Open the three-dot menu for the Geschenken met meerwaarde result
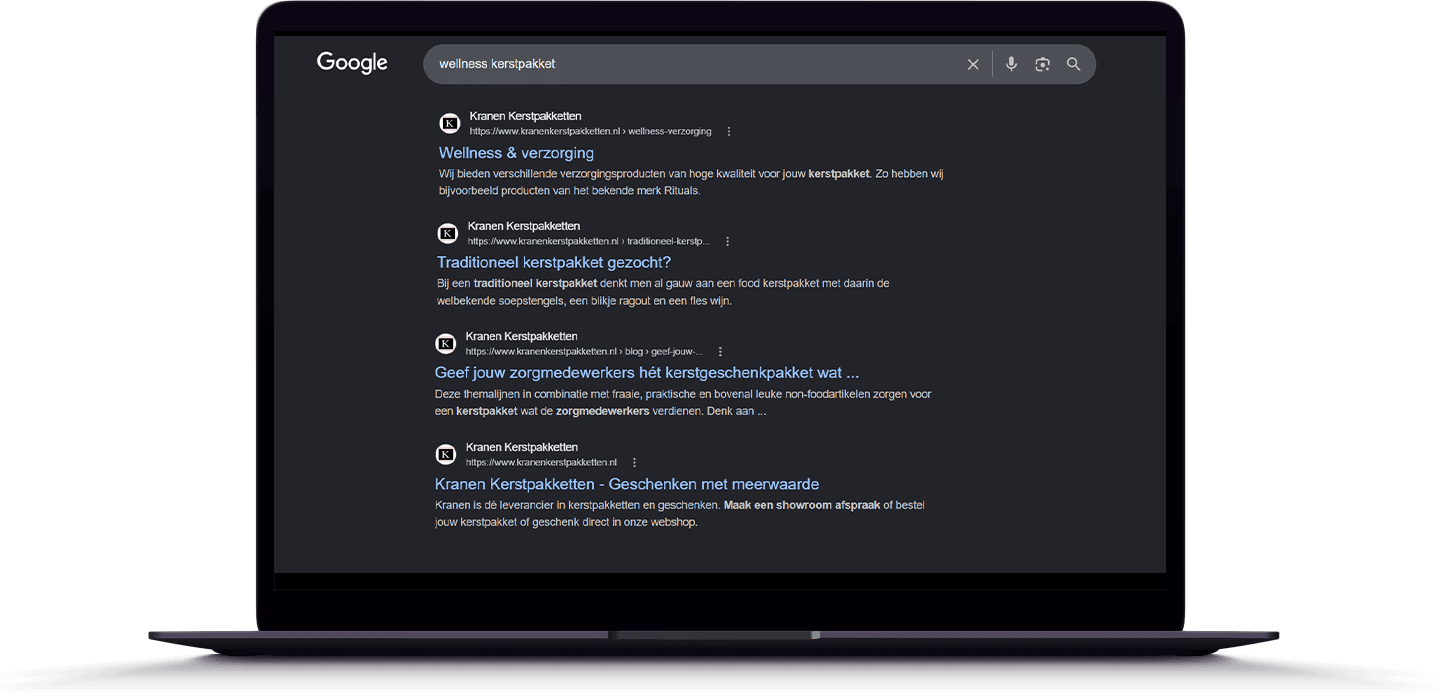 634,463
